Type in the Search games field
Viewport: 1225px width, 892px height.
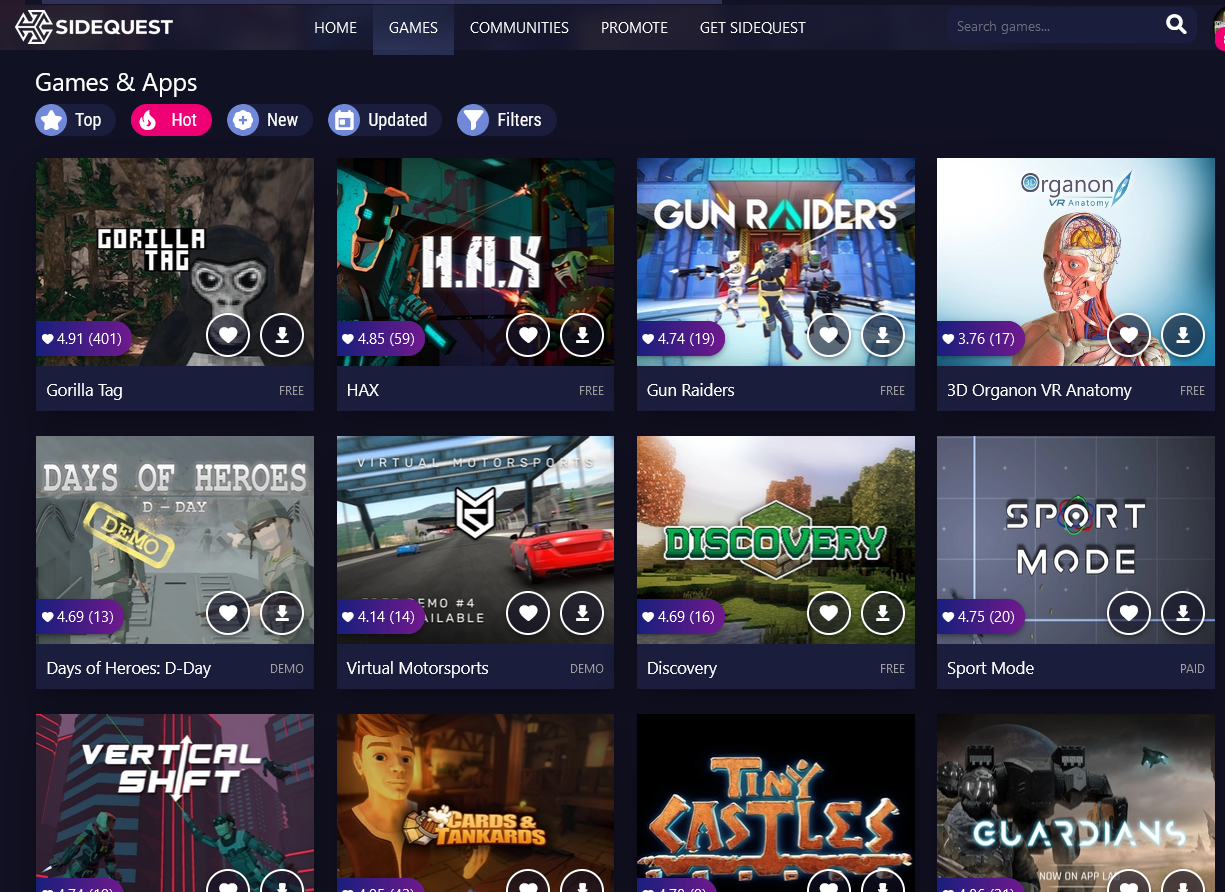[1050, 27]
